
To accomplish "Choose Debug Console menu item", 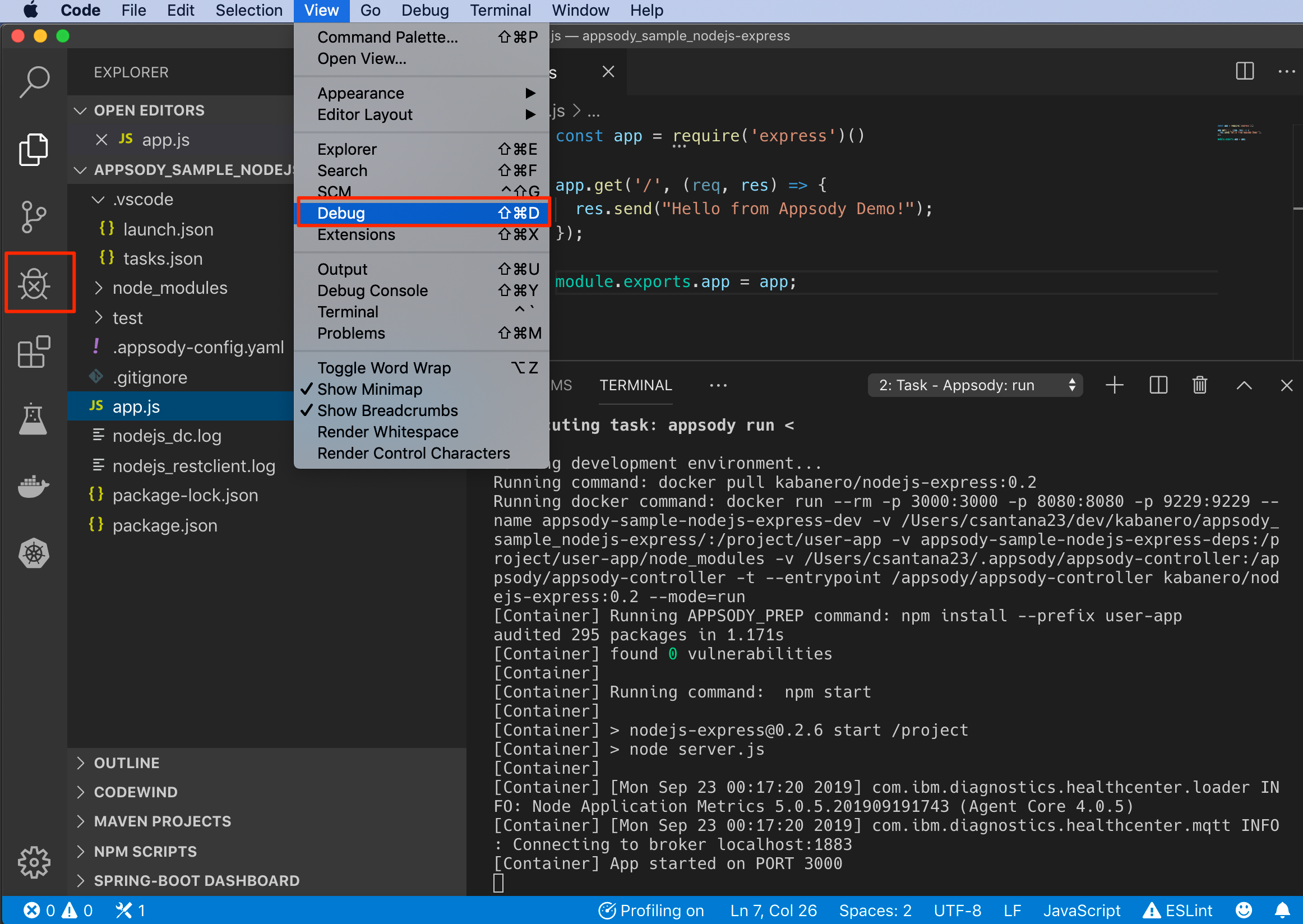I will coord(421,290).
